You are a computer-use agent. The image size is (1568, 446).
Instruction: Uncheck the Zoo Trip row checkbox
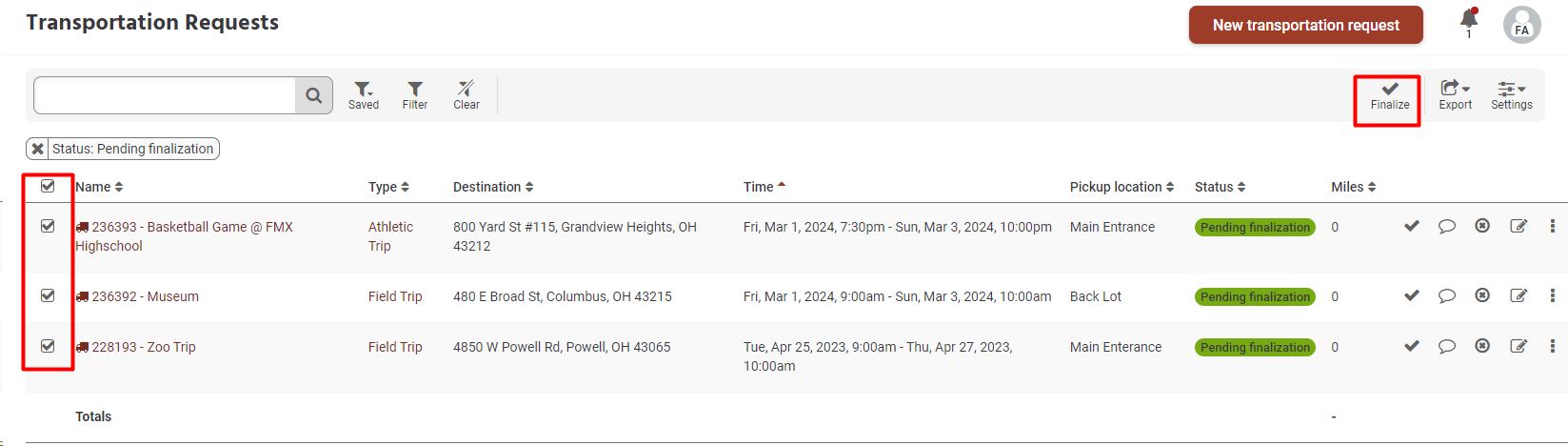48,347
